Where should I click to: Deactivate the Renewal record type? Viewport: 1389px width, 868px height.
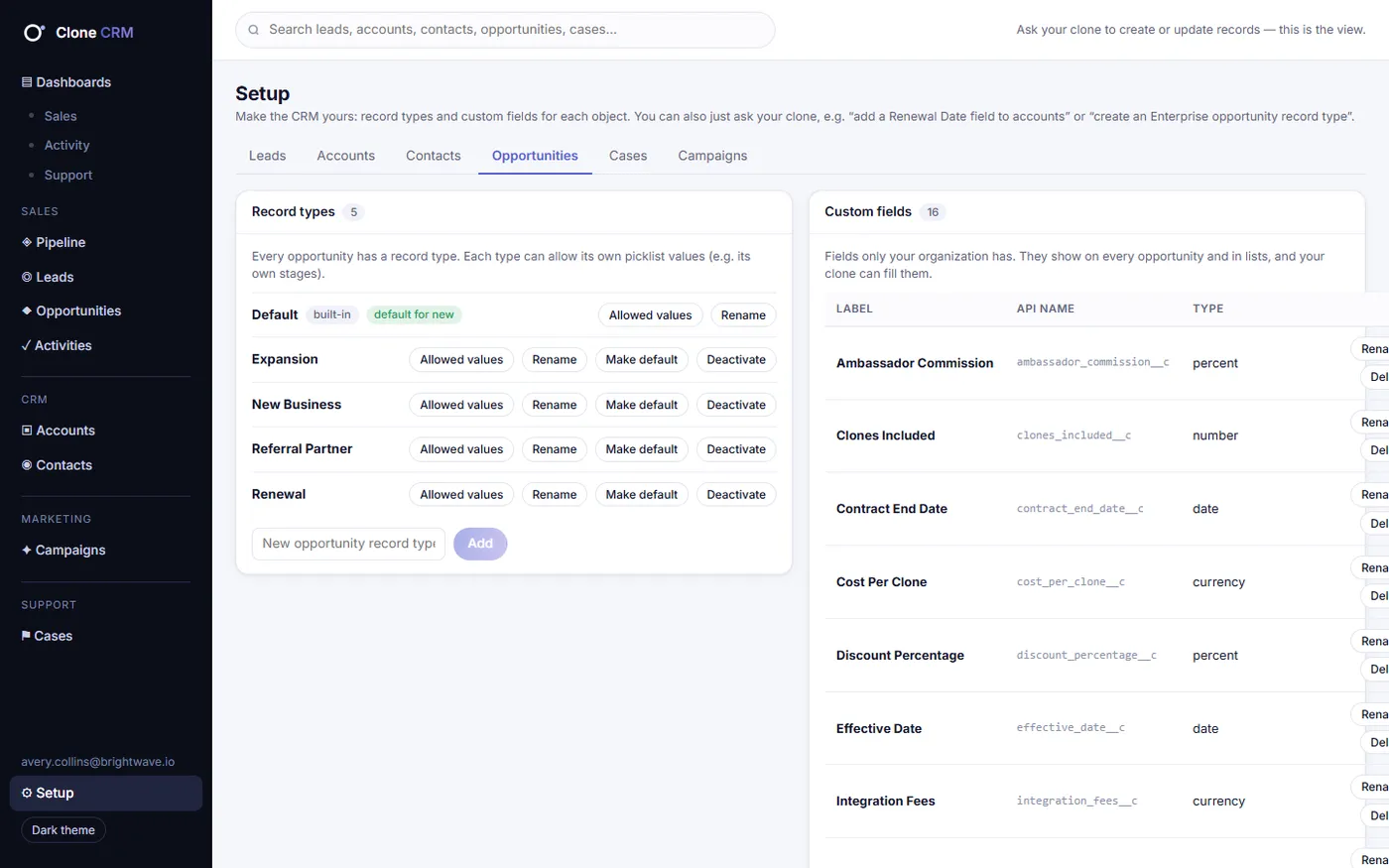736,495
